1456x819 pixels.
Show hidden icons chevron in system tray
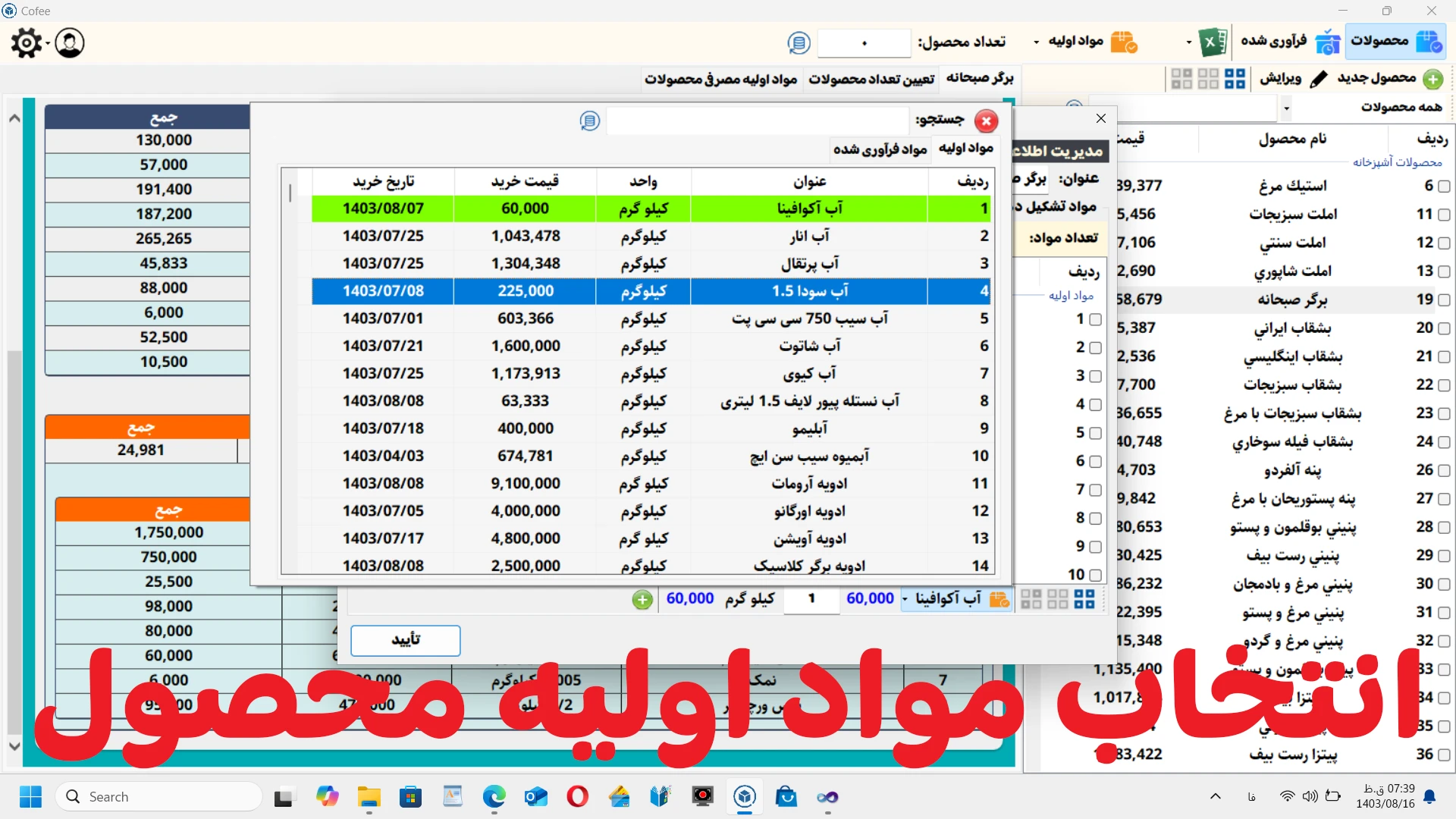tap(1216, 796)
